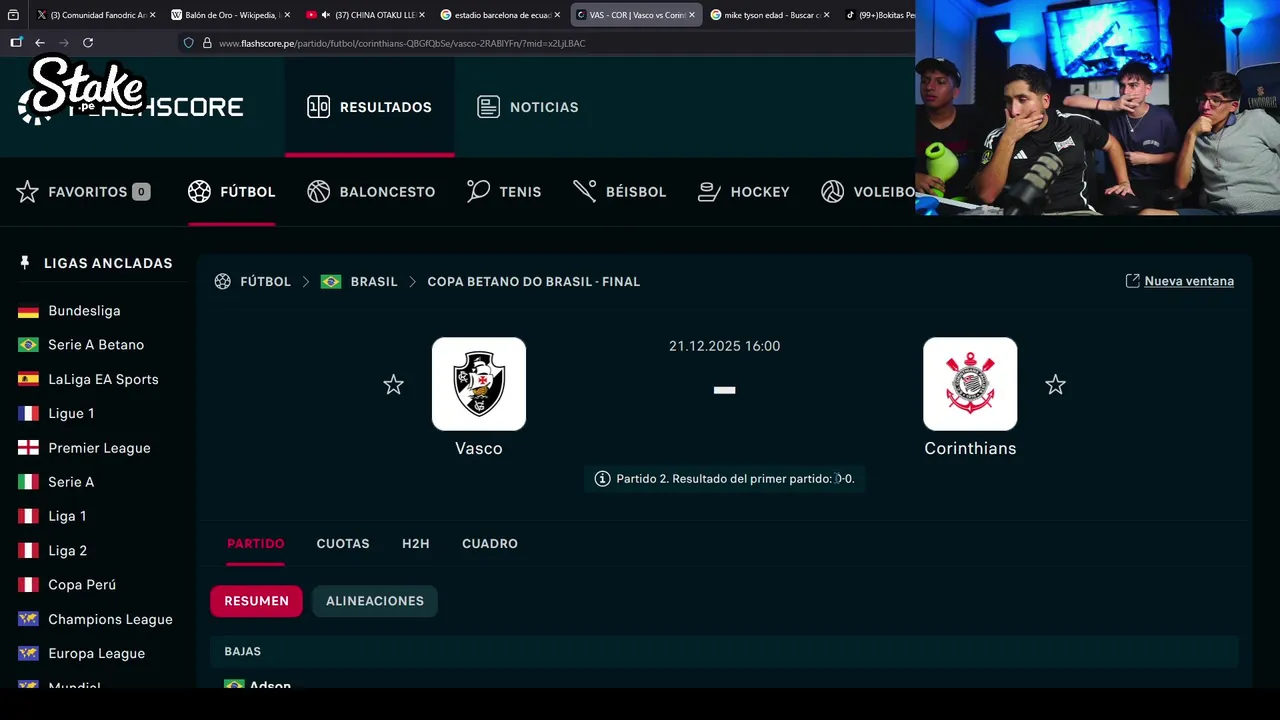Image resolution: width=1280 pixels, height=720 pixels.
Task: Click the Corinthians club crest
Action: [970, 384]
